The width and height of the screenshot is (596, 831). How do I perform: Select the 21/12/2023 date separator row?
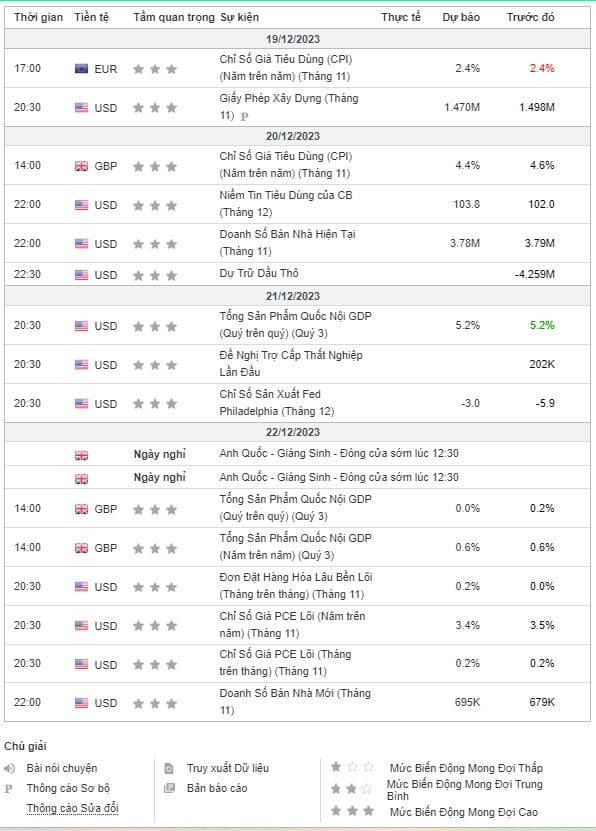click(x=297, y=296)
